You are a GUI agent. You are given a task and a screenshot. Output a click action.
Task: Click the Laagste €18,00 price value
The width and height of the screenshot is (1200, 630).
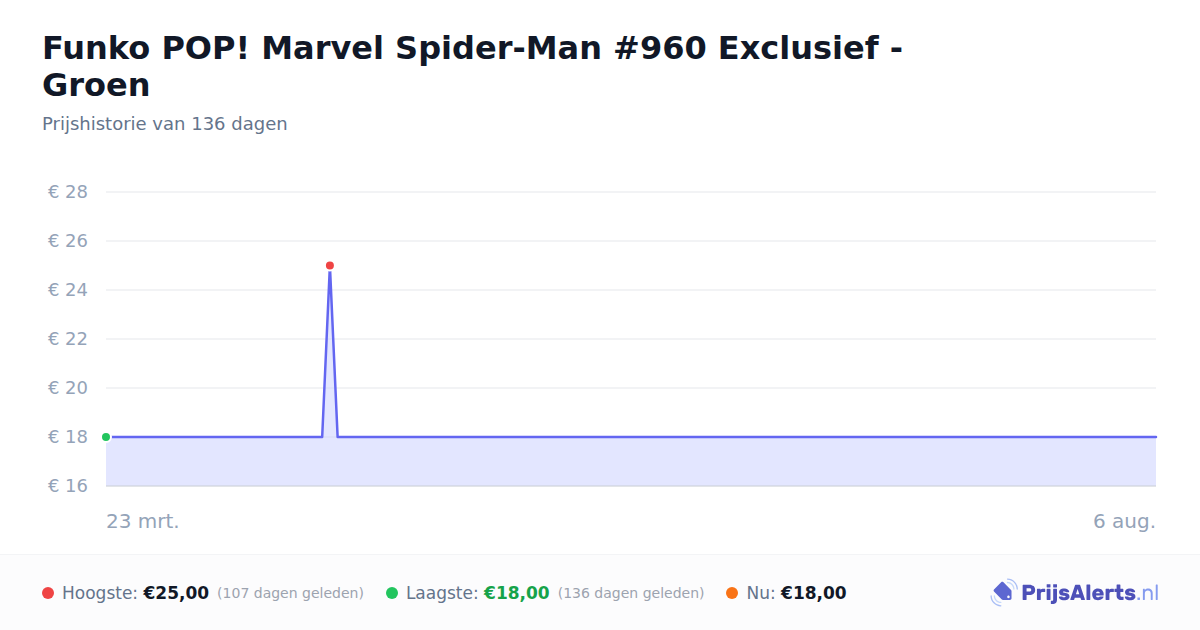517,593
